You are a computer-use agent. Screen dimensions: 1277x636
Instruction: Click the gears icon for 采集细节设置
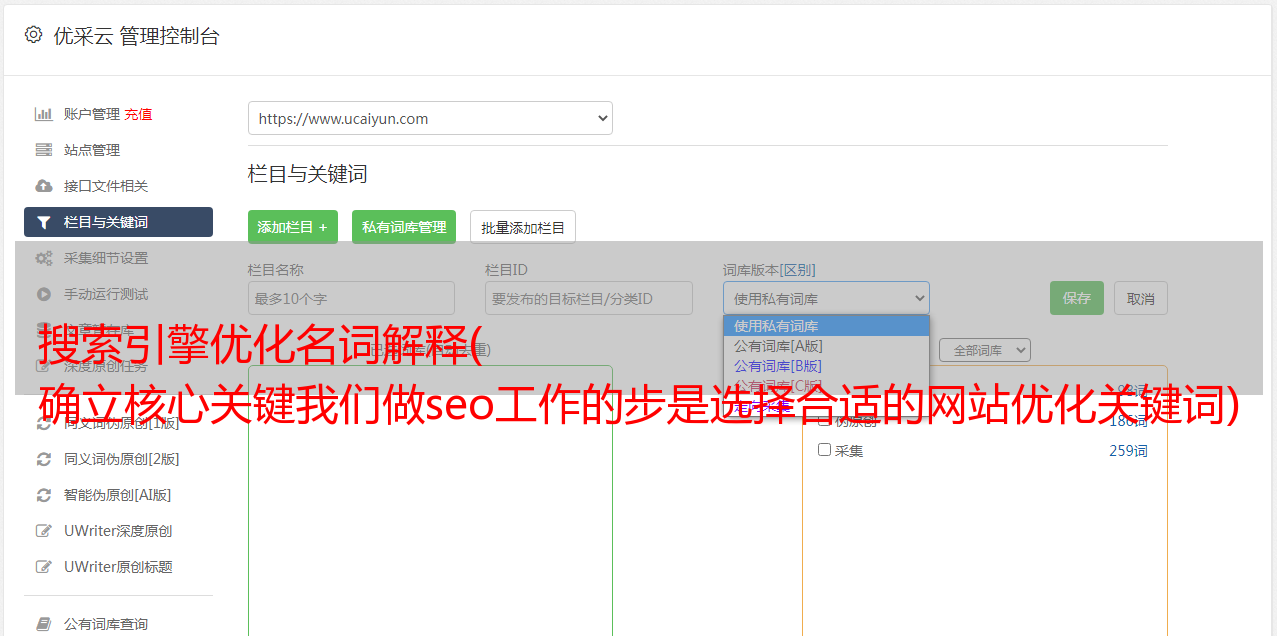pos(43,258)
